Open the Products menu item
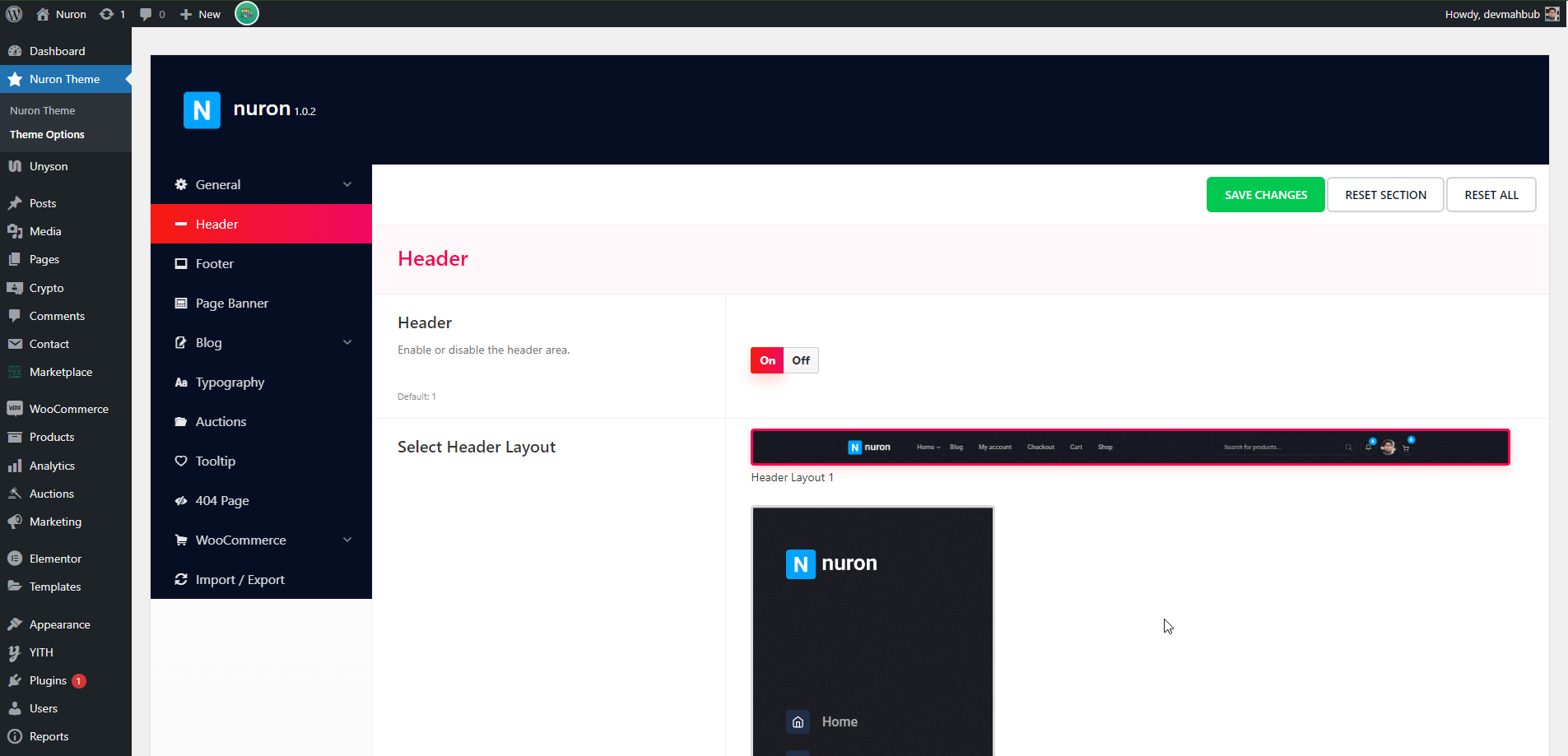The width and height of the screenshot is (1568, 756). [x=66, y=437]
